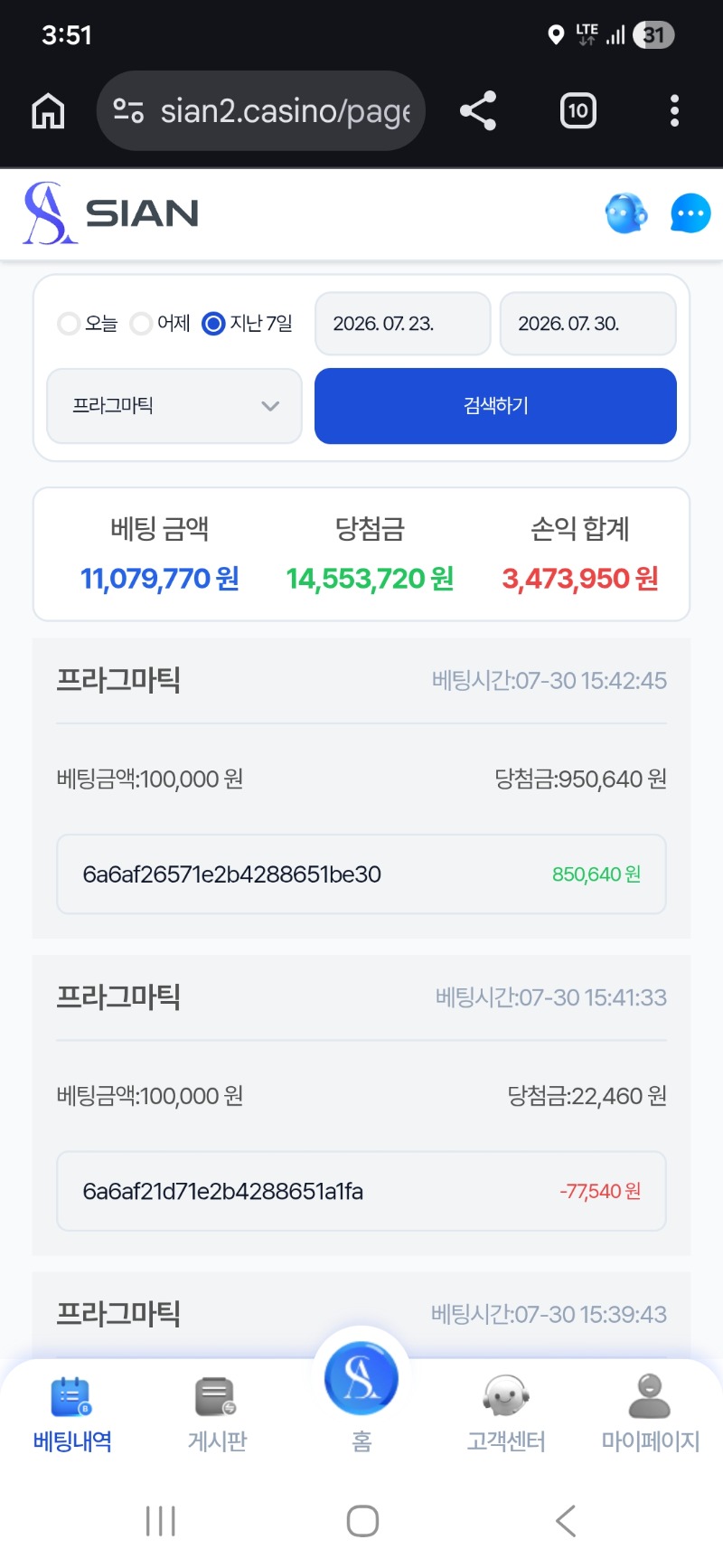Tap the browser home icon

(48, 111)
